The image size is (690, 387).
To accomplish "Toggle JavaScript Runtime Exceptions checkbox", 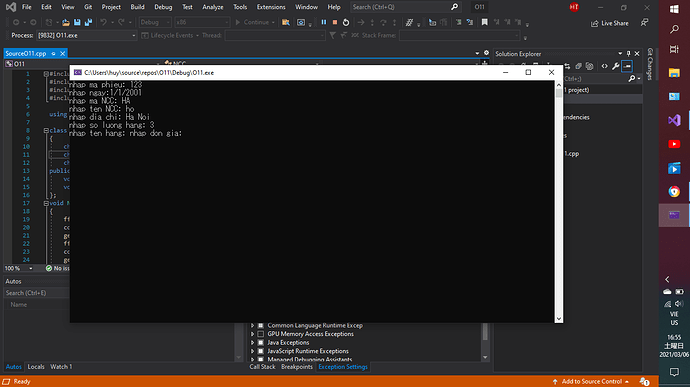I will coord(261,351).
